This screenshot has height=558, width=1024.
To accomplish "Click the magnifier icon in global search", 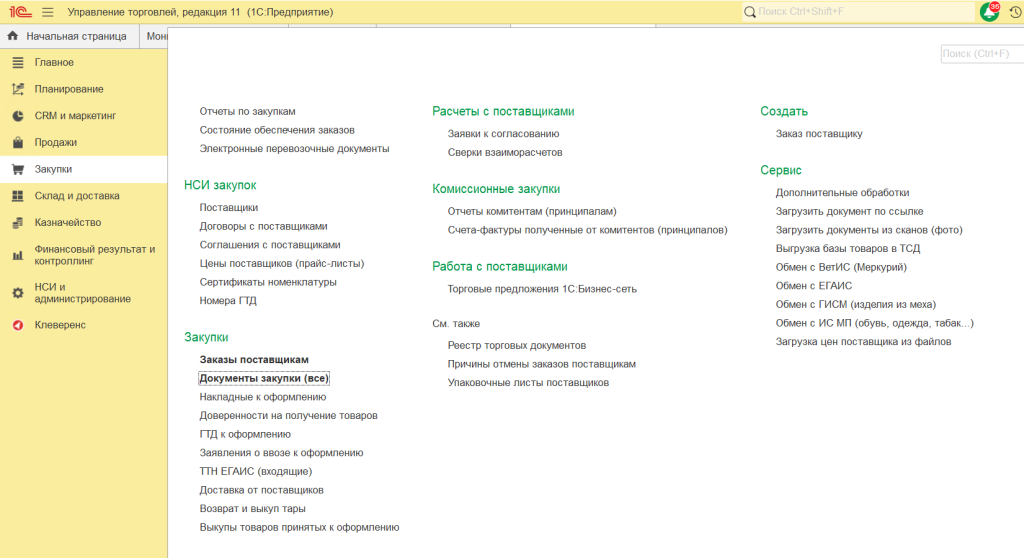I will (x=750, y=12).
